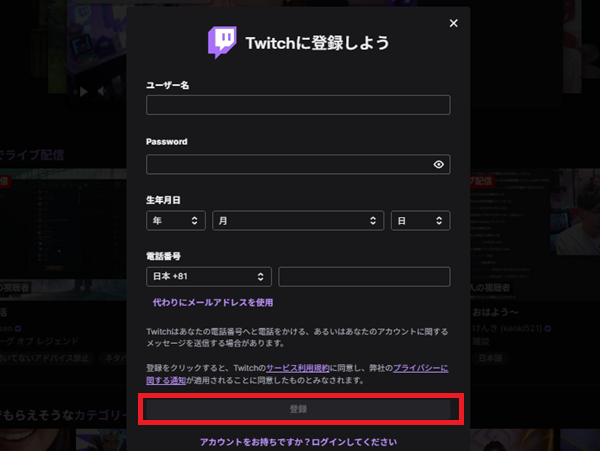
Task: Open the 日本 +81 country code dropdown
Action: point(209,277)
